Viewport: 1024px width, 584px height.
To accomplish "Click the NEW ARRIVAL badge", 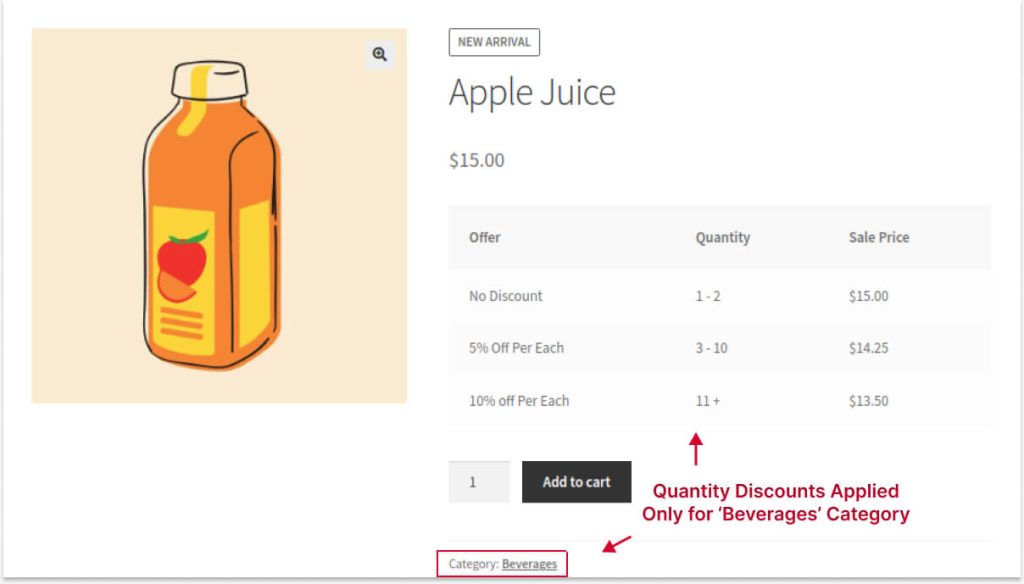I will 494,42.
